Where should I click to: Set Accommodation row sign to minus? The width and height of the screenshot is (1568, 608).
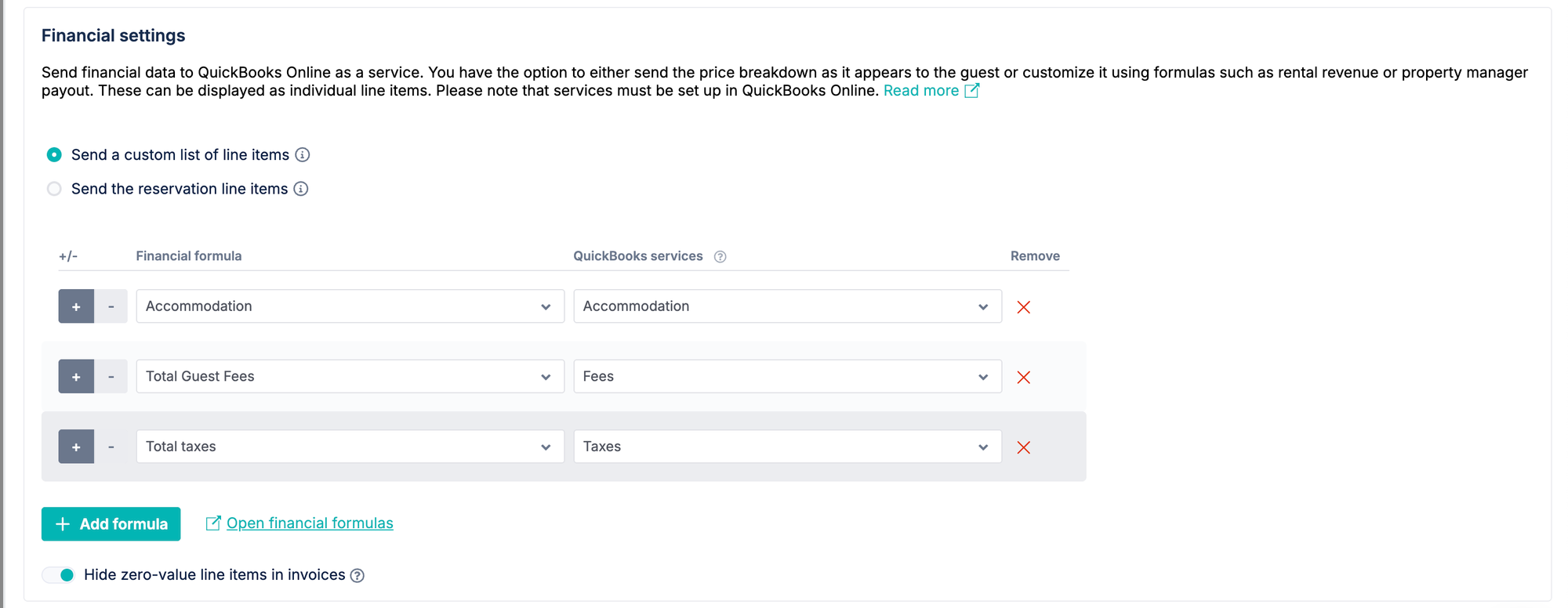111,306
